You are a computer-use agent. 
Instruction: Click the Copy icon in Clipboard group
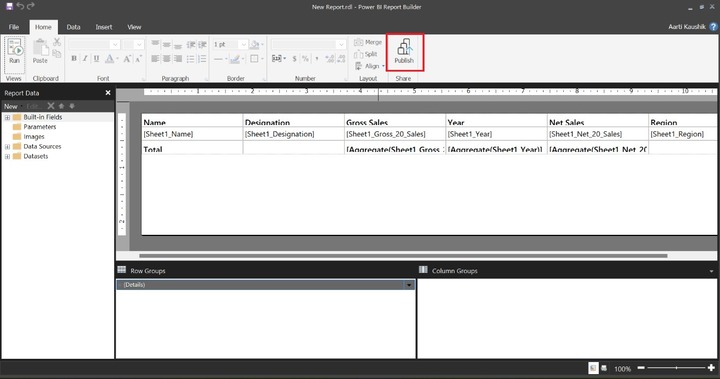[57, 54]
